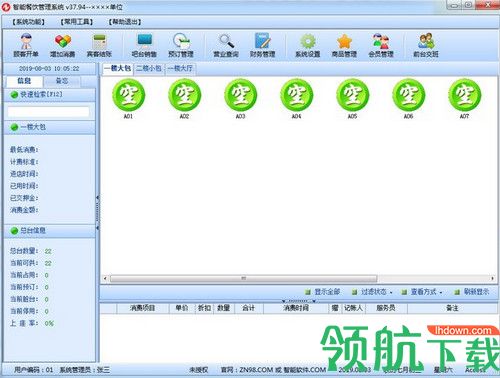Launch 吧台销售 bar sales
This screenshot has height=378, width=500.
point(144,45)
